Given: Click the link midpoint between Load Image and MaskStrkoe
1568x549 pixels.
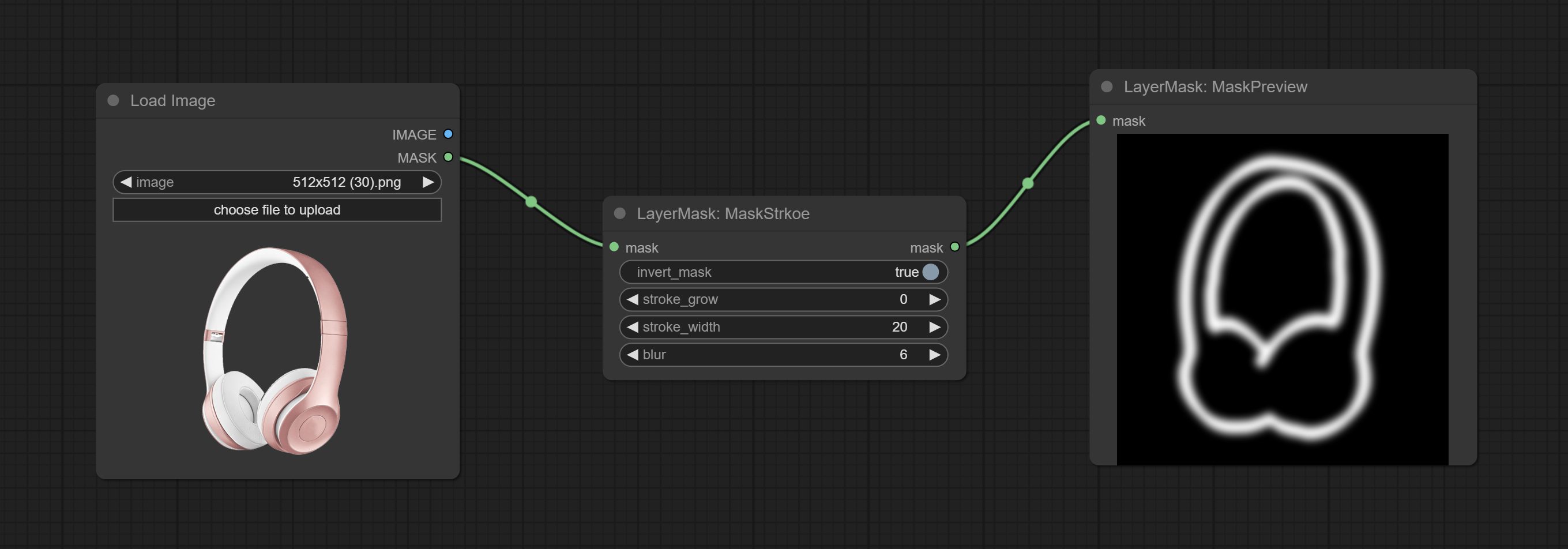Looking at the screenshot, I should pyautogui.click(x=531, y=201).
